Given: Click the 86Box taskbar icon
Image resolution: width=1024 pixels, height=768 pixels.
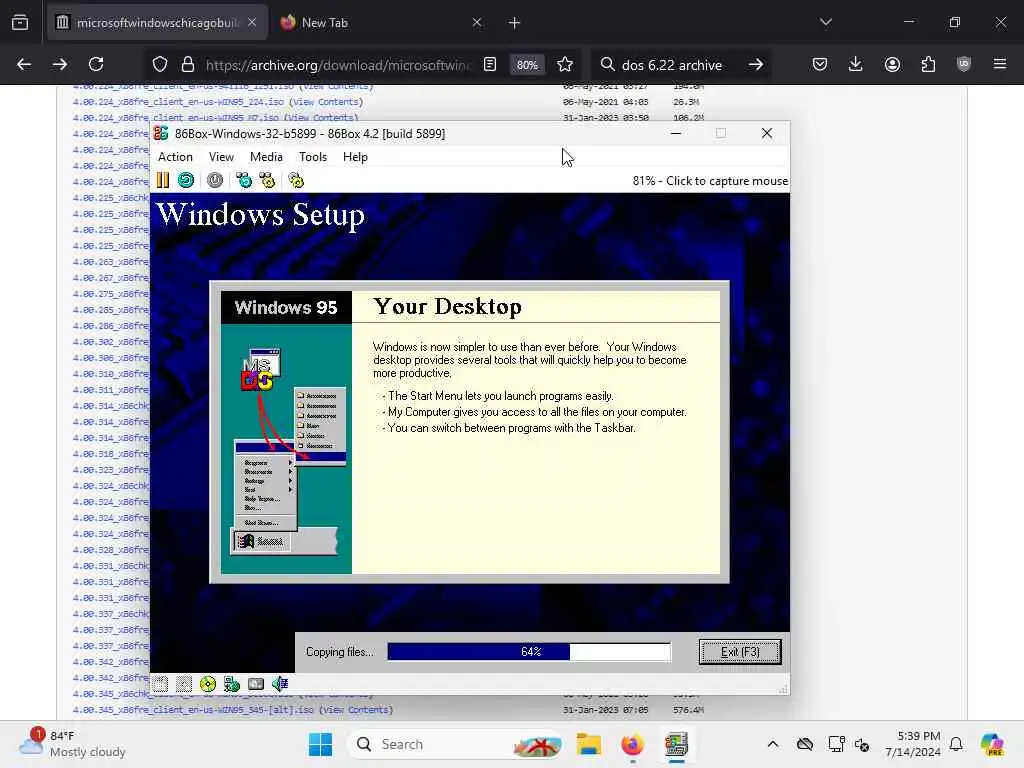Looking at the screenshot, I should (677, 744).
